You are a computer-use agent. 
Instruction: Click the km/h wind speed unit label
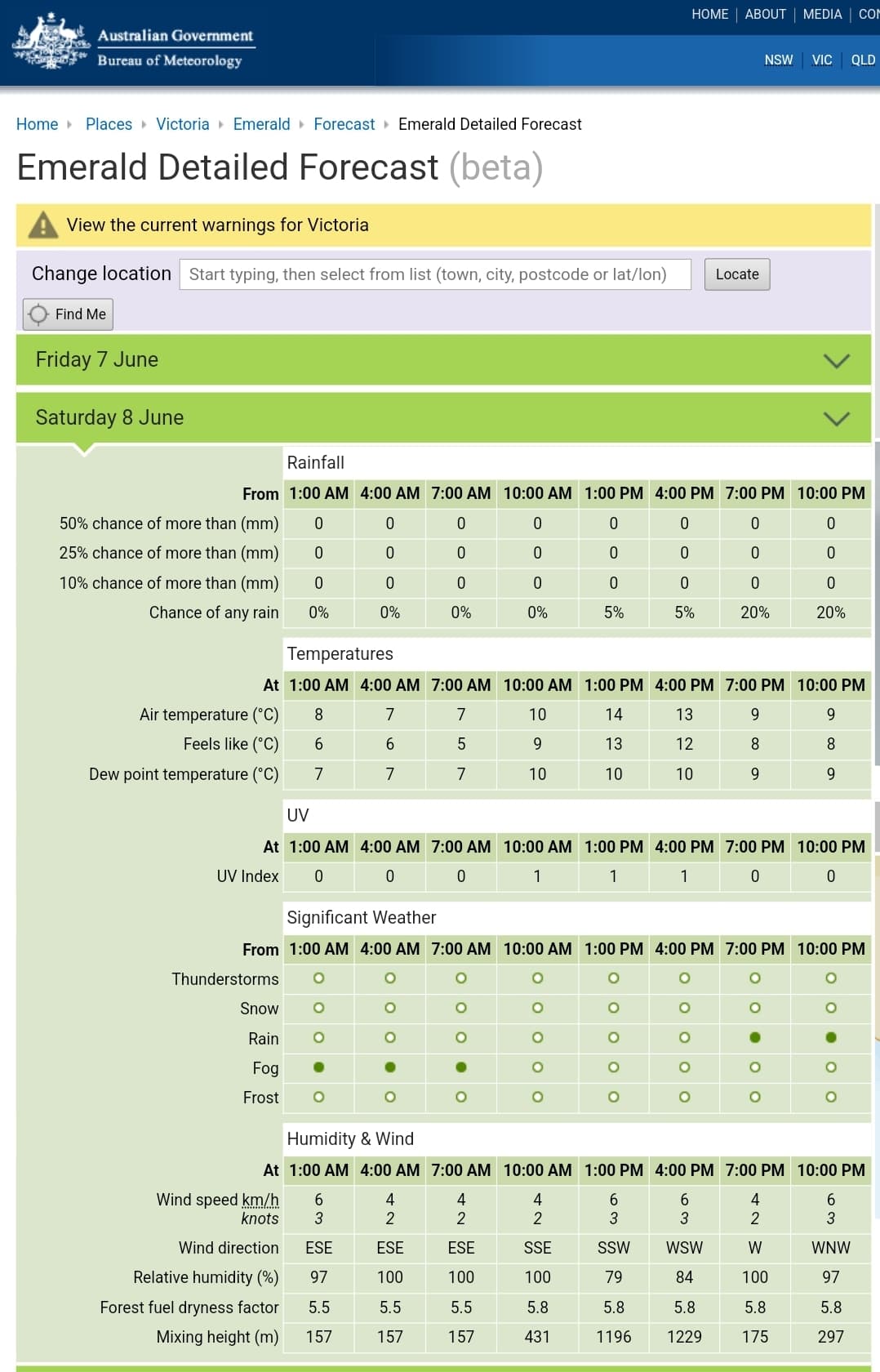click(260, 1200)
